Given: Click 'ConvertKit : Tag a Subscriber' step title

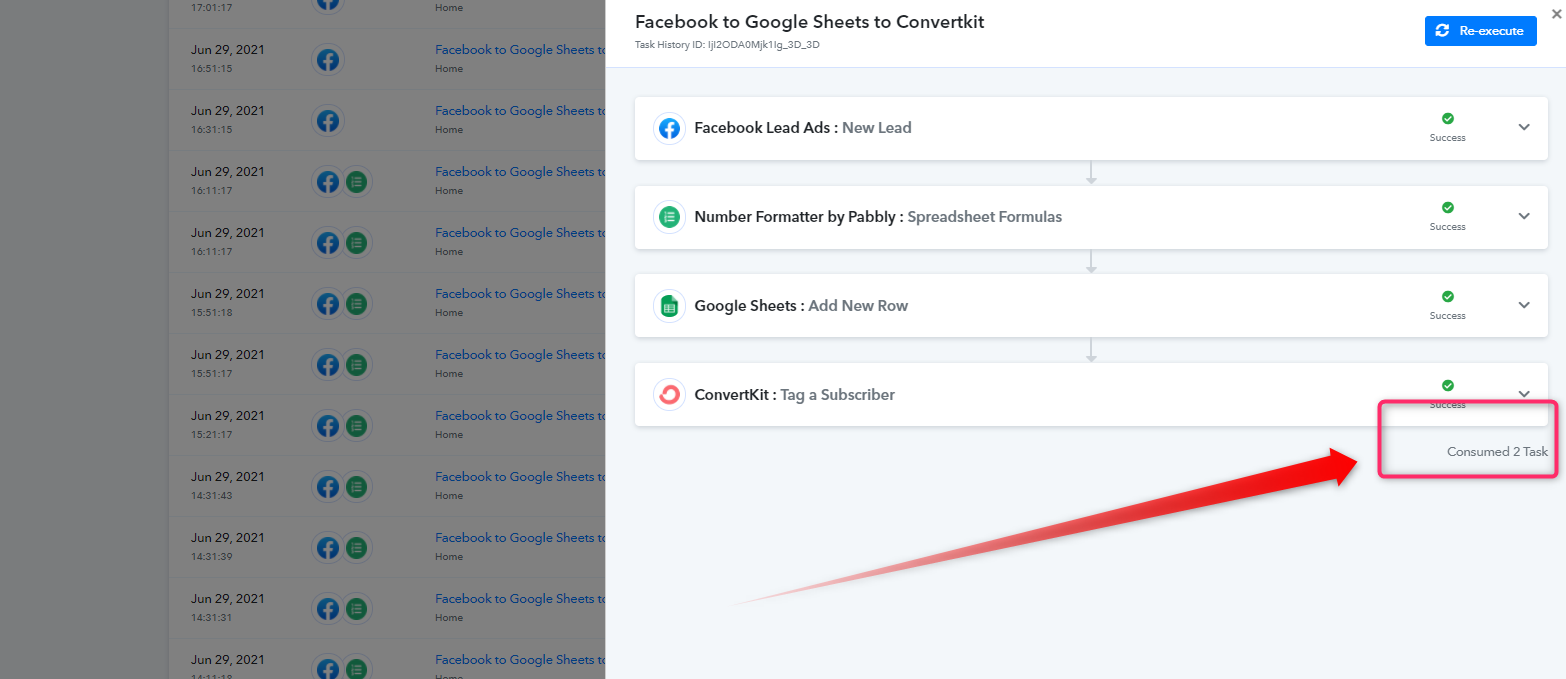Looking at the screenshot, I should click(x=794, y=395).
